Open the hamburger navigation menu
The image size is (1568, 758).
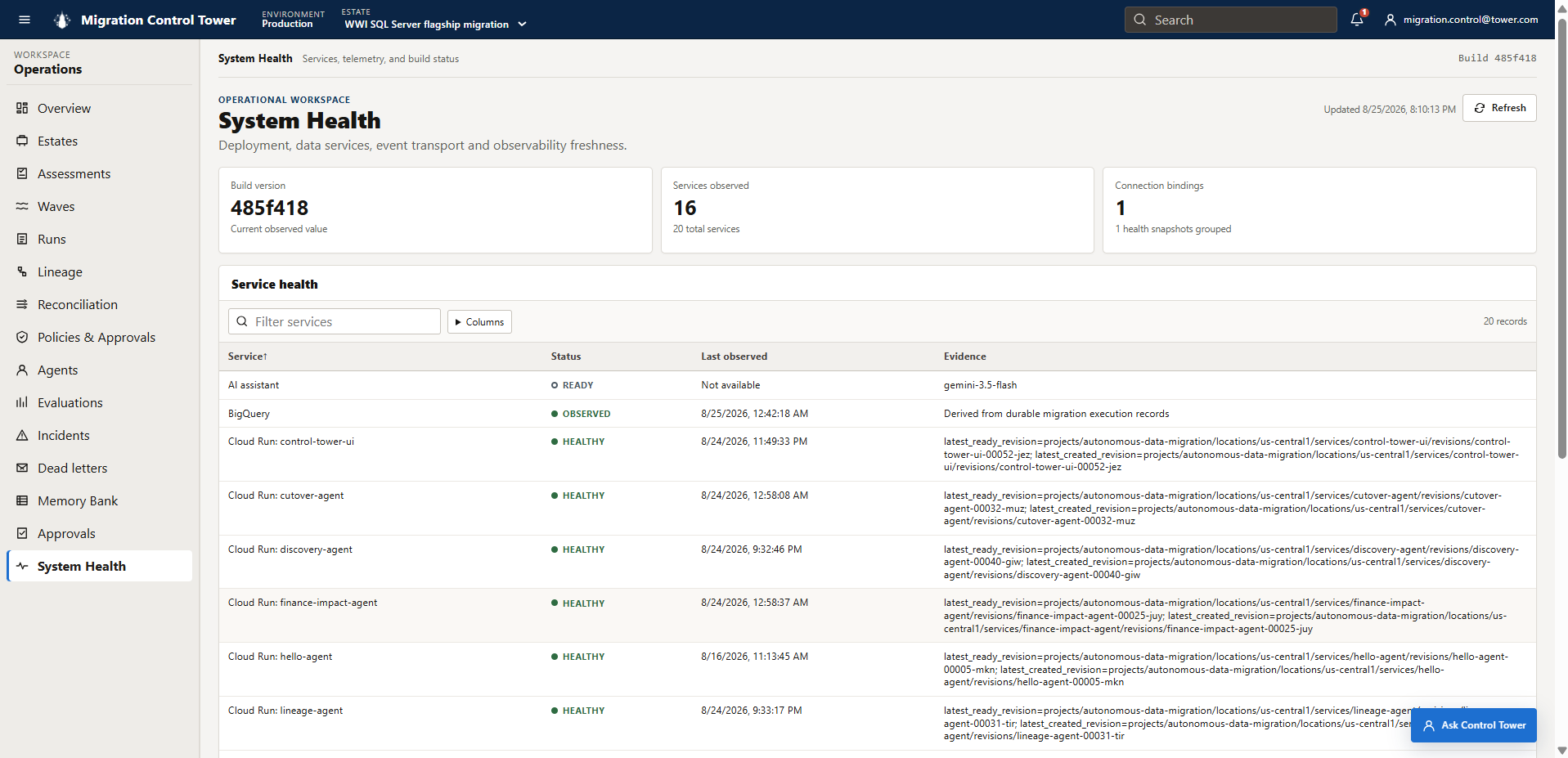(x=25, y=20)
